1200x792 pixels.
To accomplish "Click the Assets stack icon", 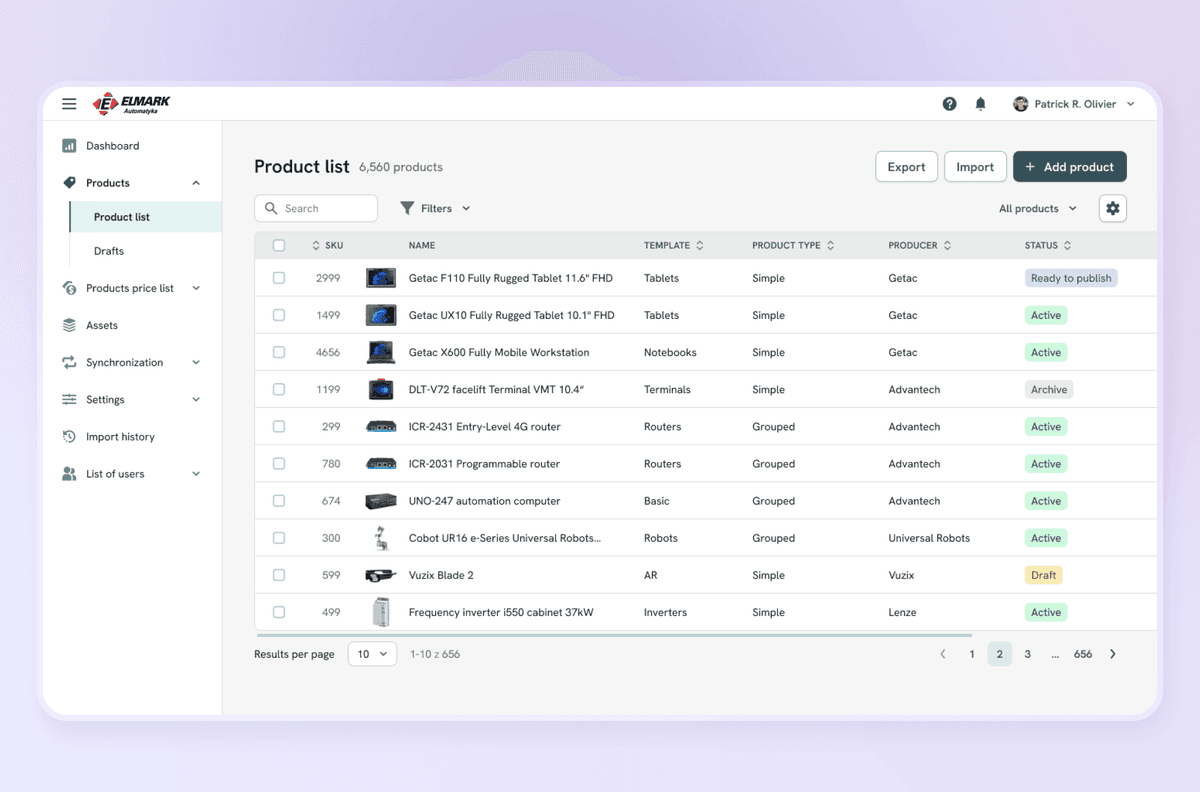I will 69,325.
